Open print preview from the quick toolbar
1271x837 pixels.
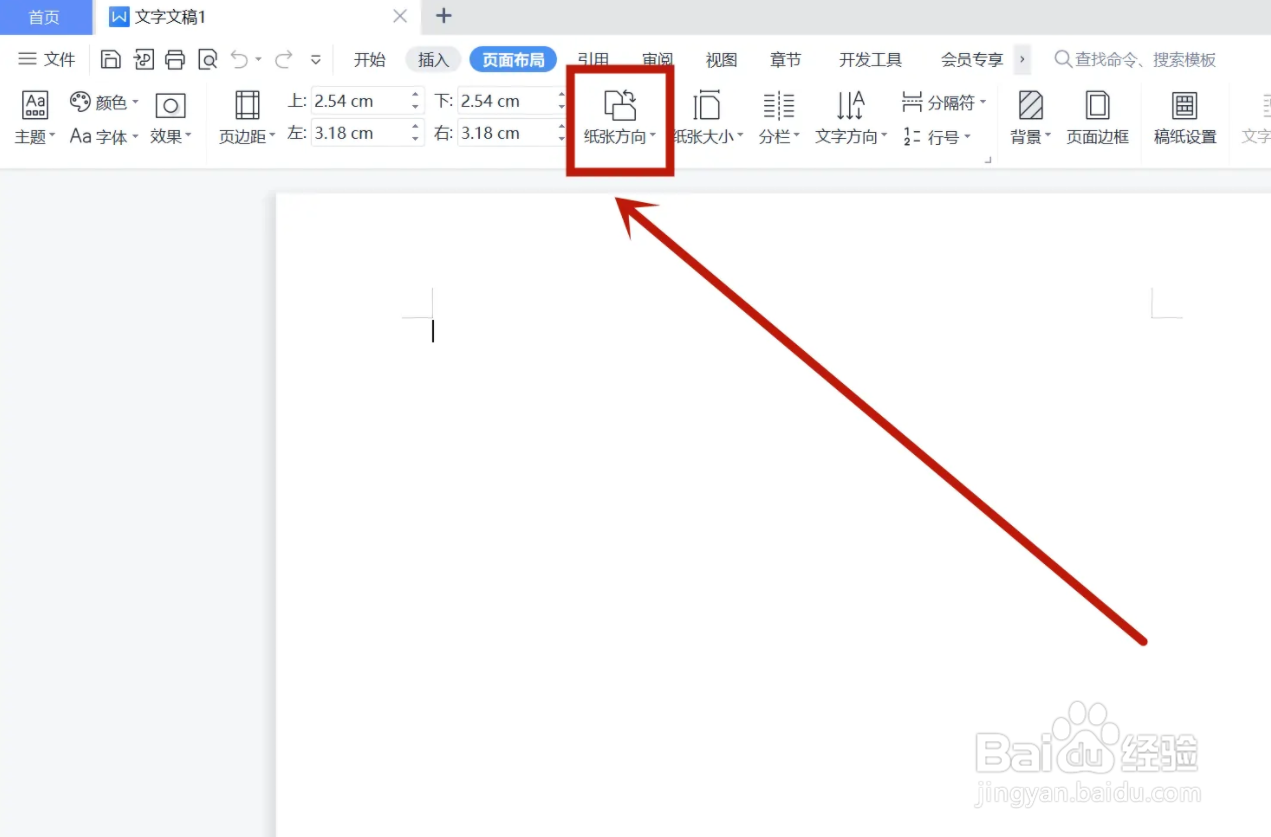pos(208,60)
